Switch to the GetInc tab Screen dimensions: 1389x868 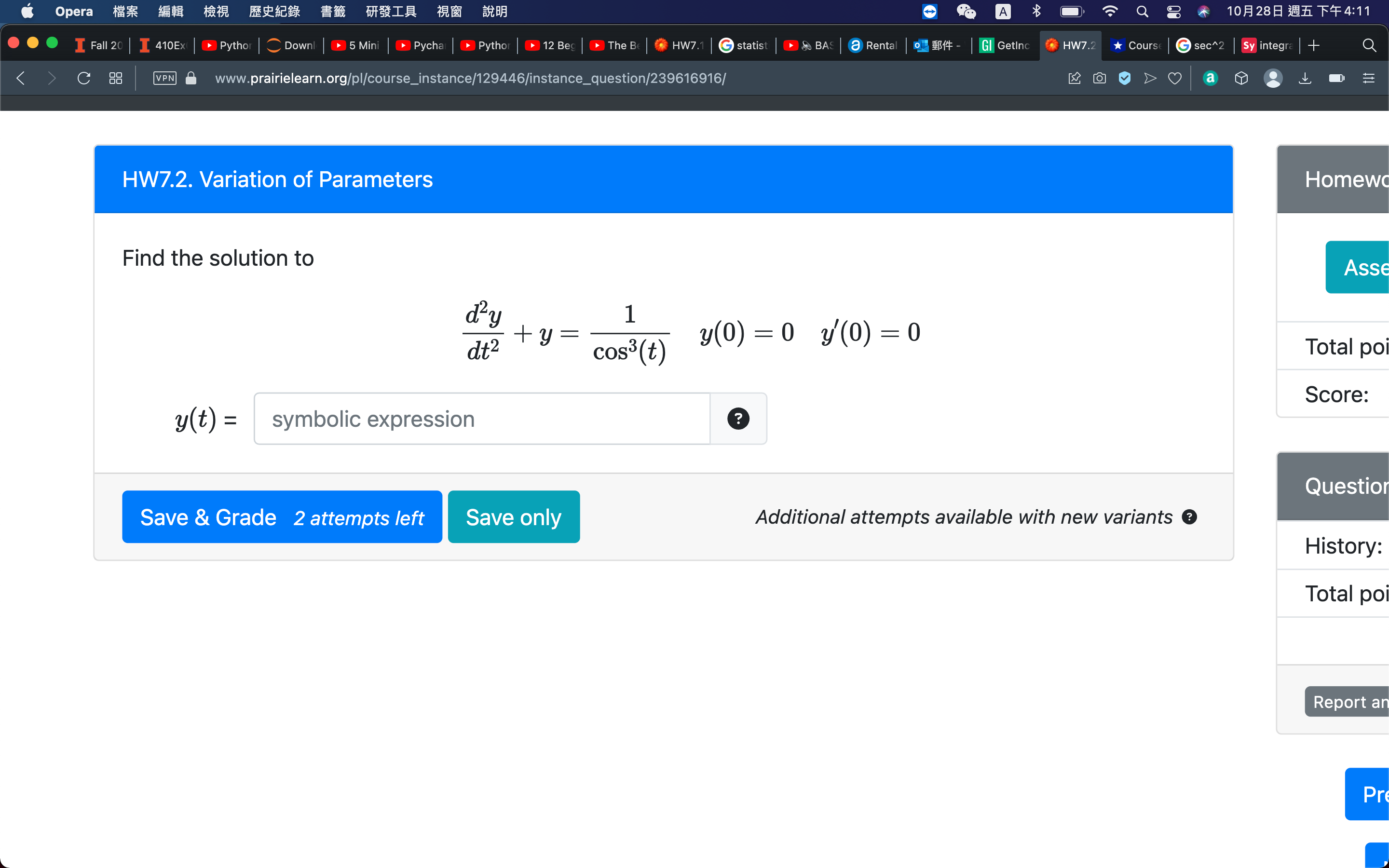pyautogui.click(x=1005, y=45)
